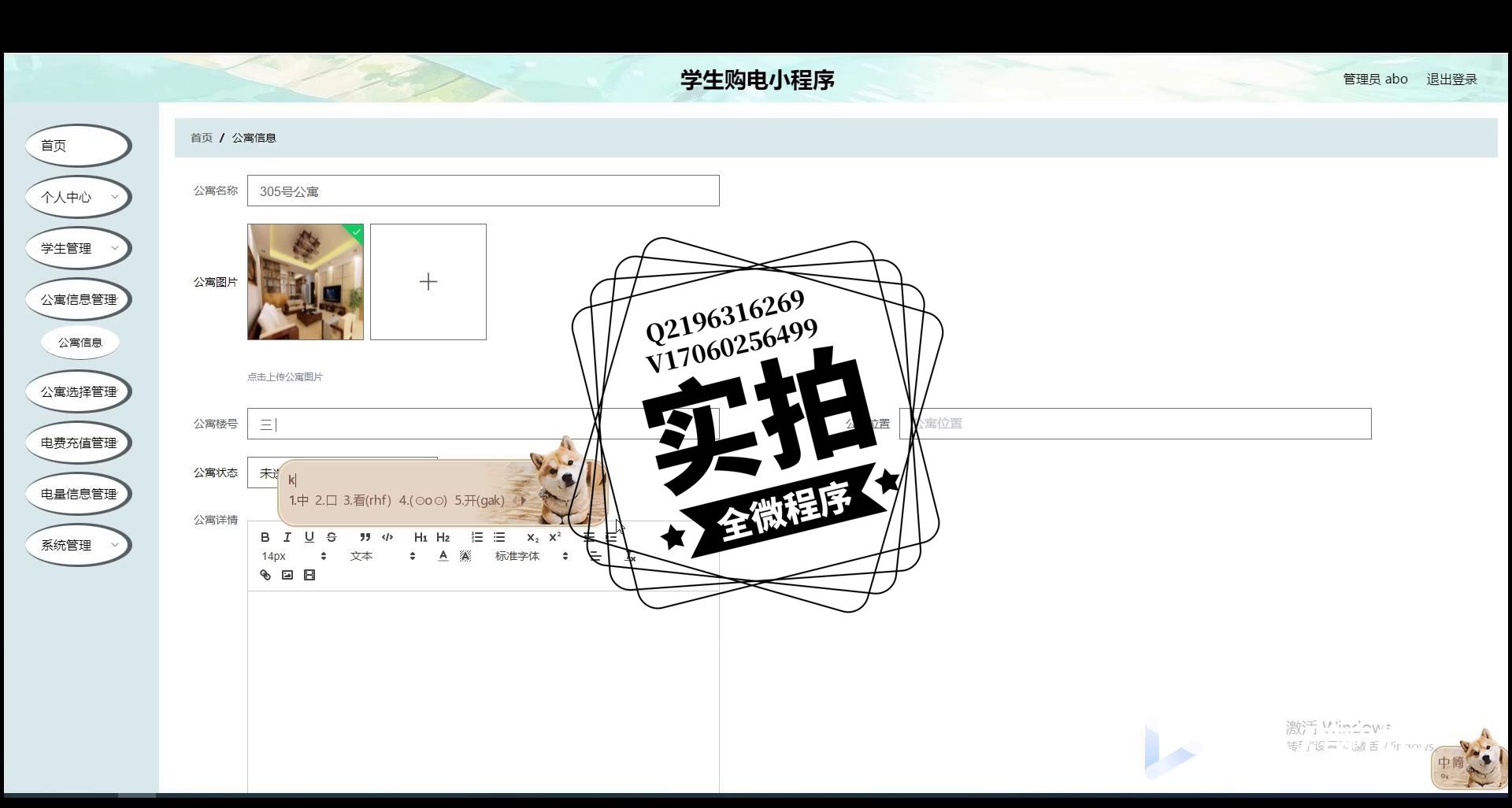1512x808 pixels.
Task: Click the 公寓信息 breadcrumb
Action: [254, 138]
